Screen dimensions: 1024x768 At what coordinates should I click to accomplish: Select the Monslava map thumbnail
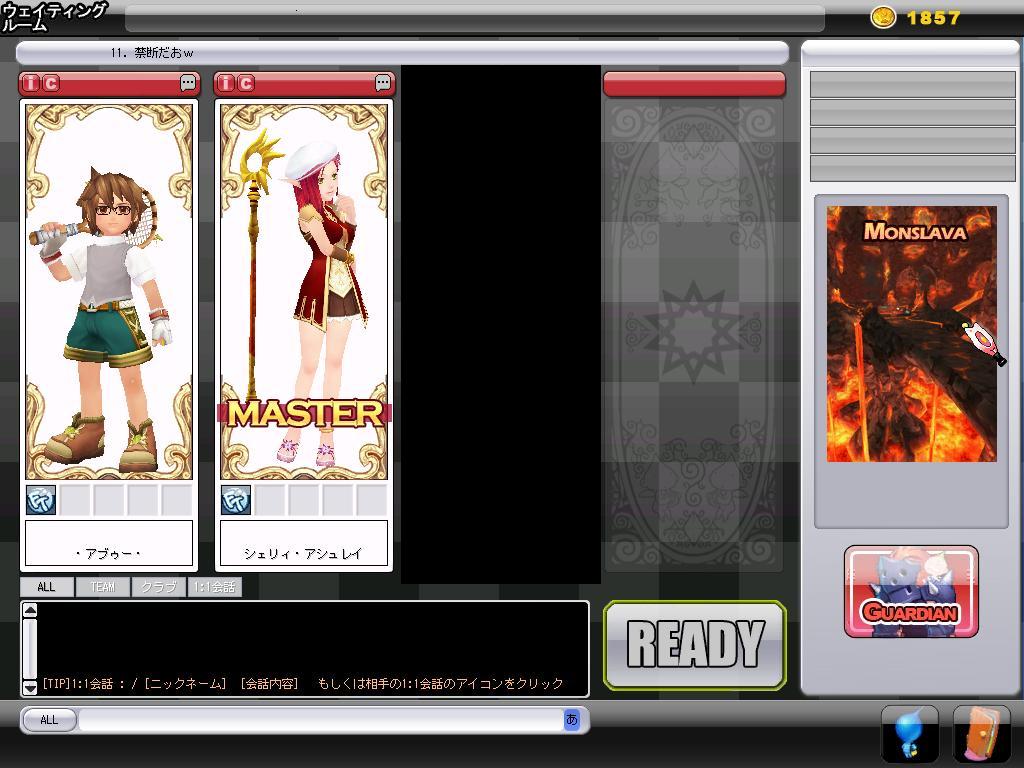pos(911,333)
